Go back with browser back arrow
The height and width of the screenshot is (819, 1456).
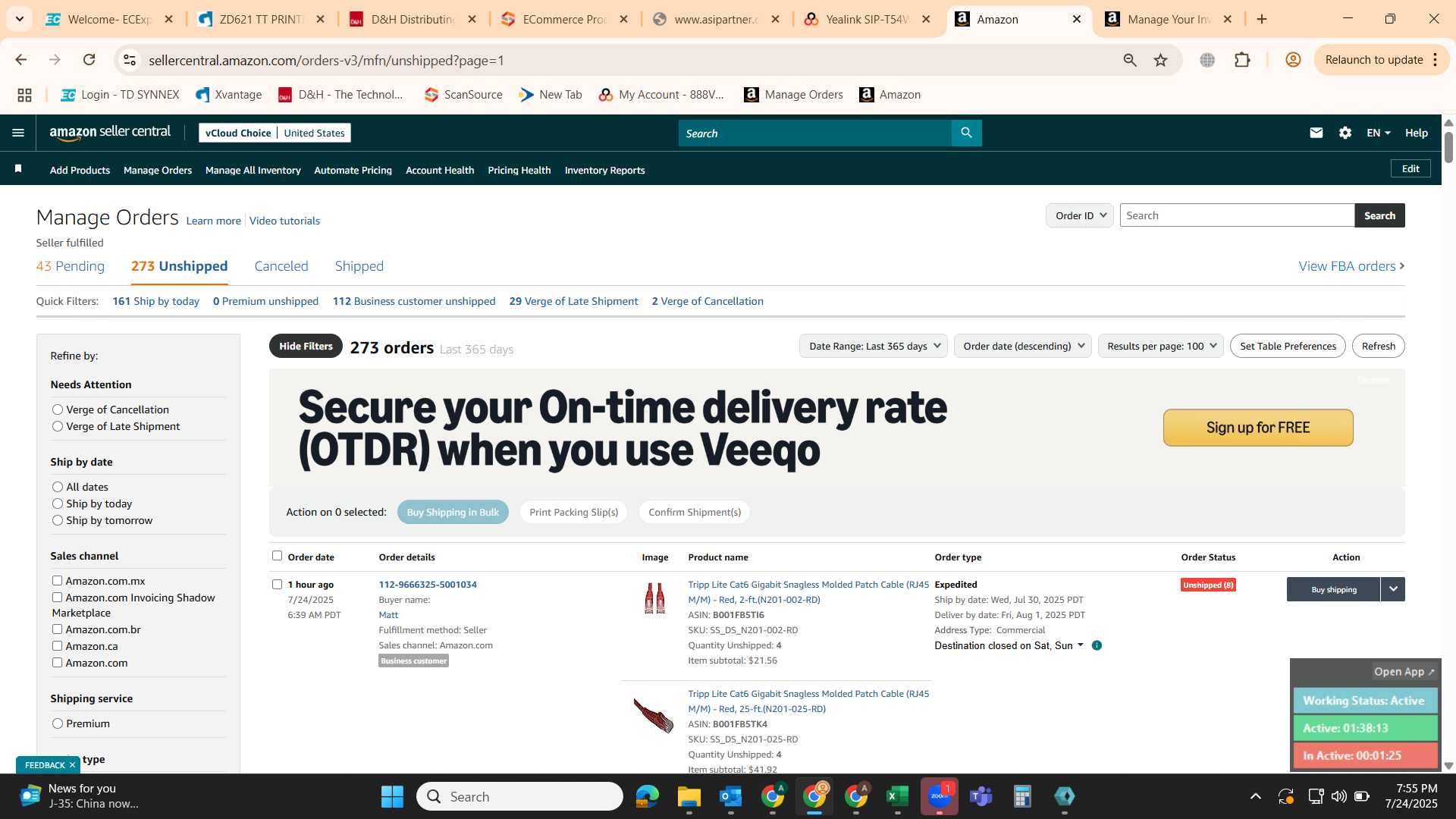21,60
